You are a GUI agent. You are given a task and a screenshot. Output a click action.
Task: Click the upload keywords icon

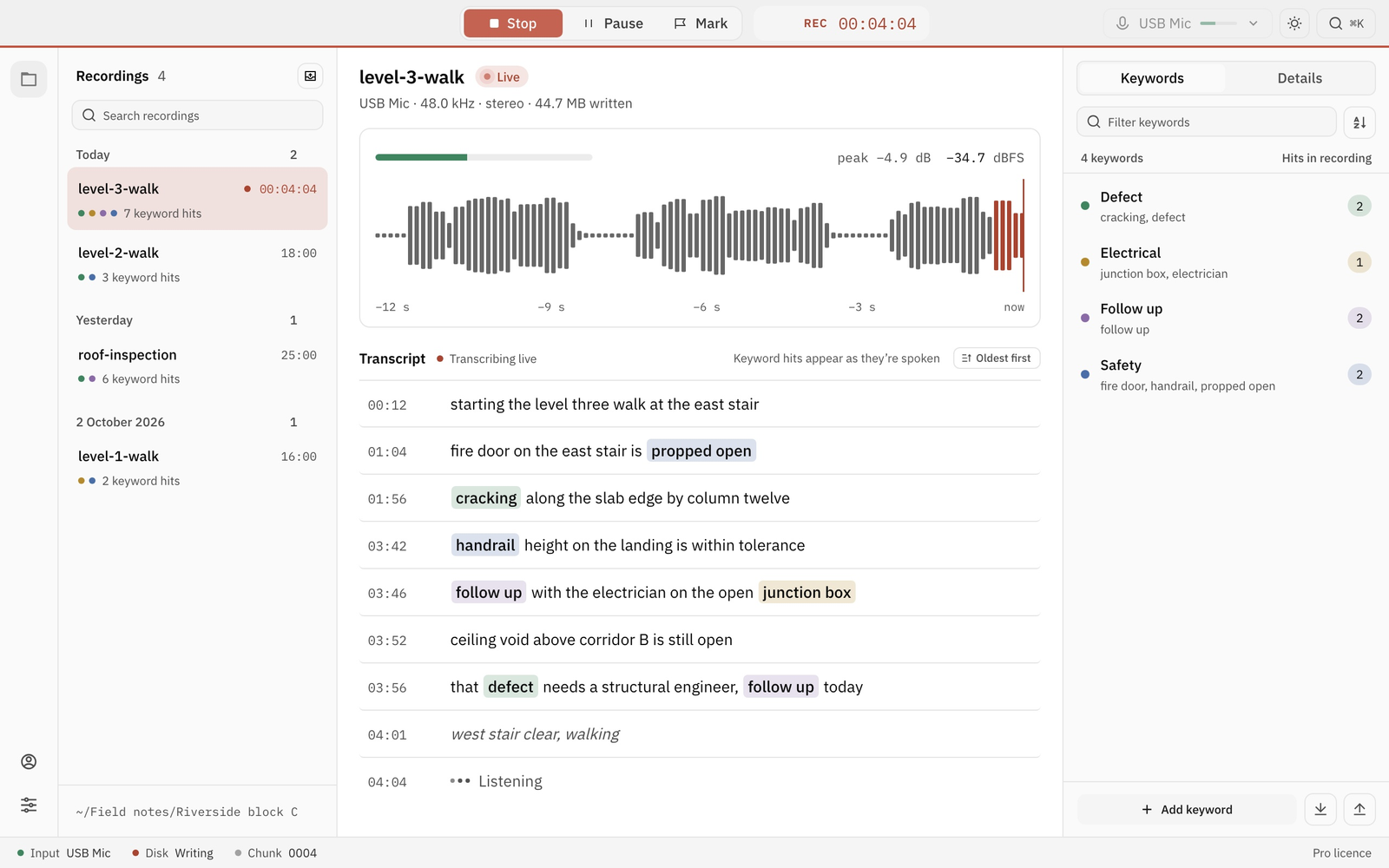pos(1359,809)
